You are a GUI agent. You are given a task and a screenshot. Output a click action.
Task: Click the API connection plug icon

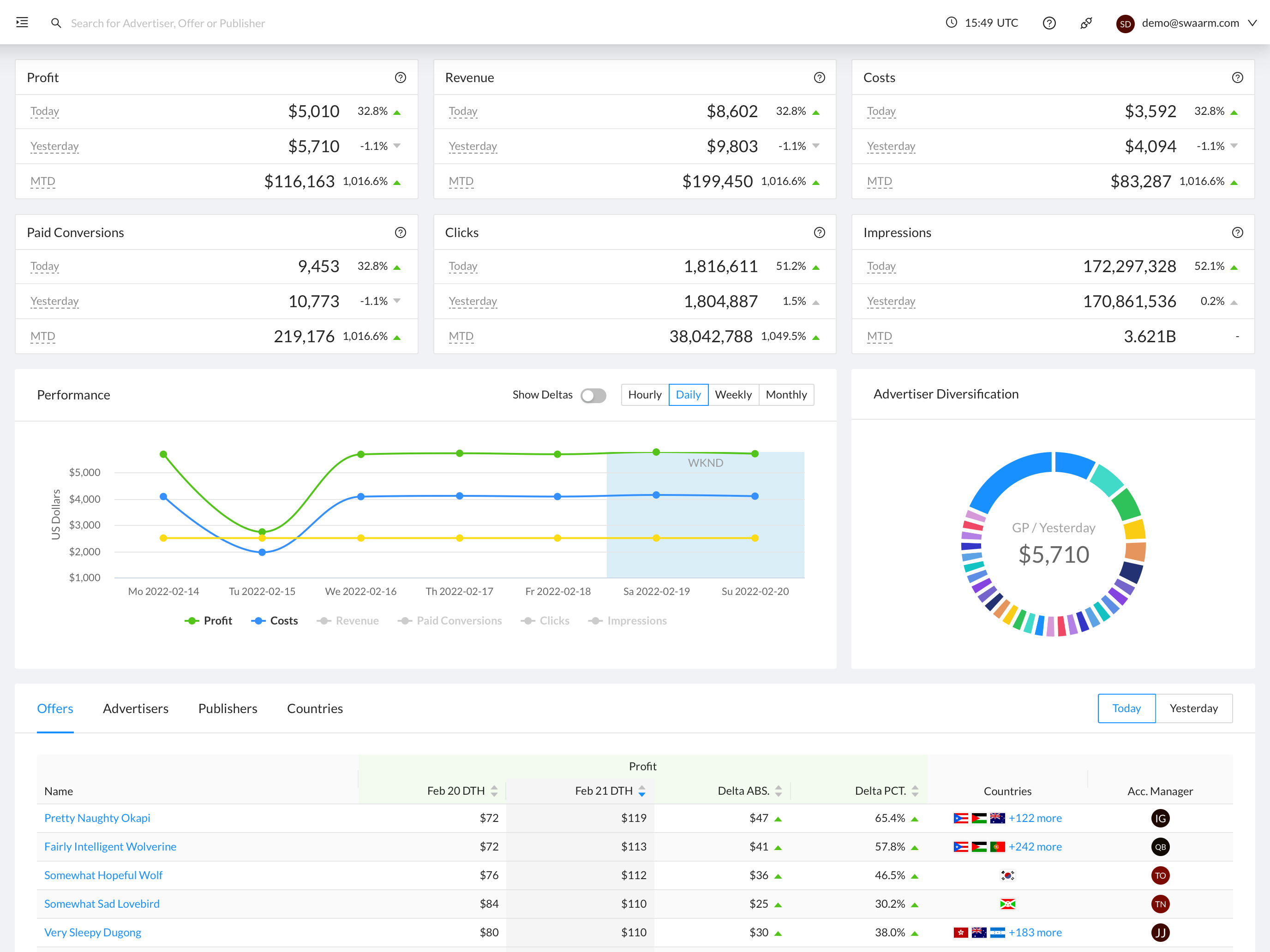tap(1086, 23)
